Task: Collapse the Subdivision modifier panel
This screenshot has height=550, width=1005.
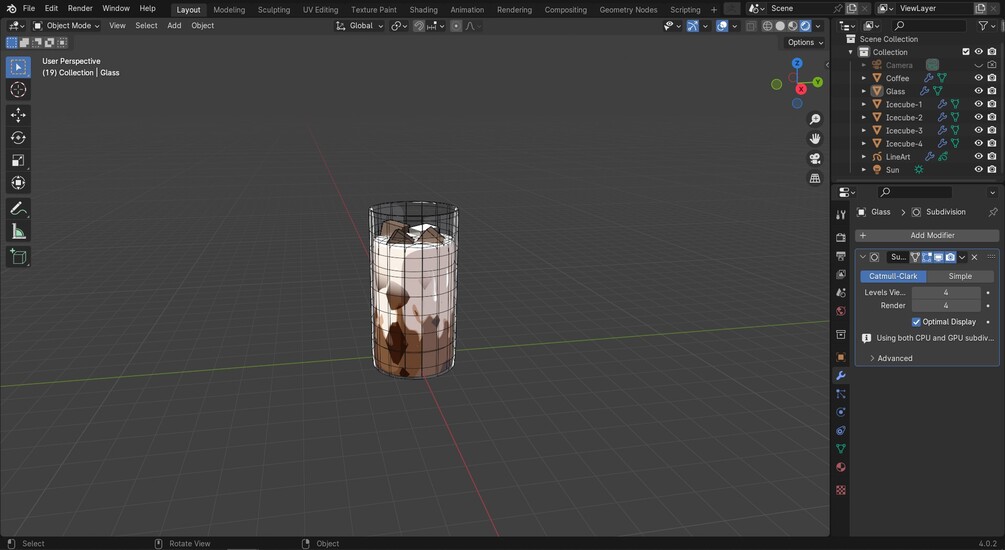Action: pyautogui.click(x=863, y=257)
